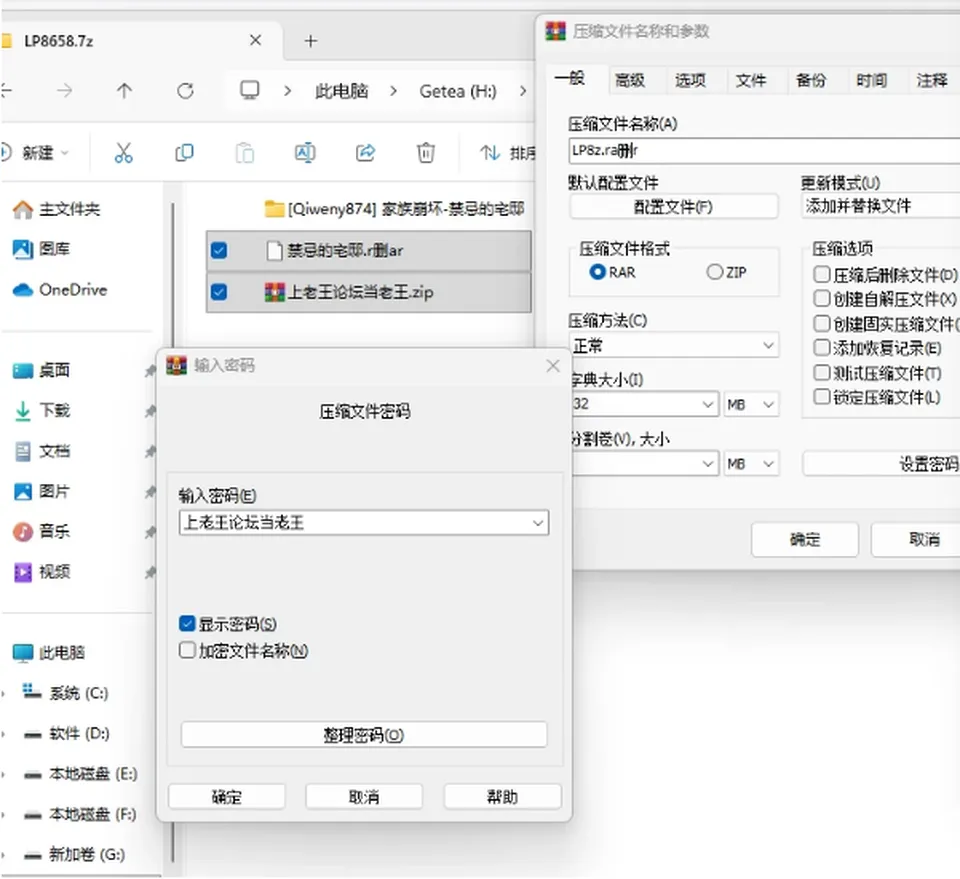Enable 压缩后删除文件 option
The image size is (960, 879).
tap(822, 274)
